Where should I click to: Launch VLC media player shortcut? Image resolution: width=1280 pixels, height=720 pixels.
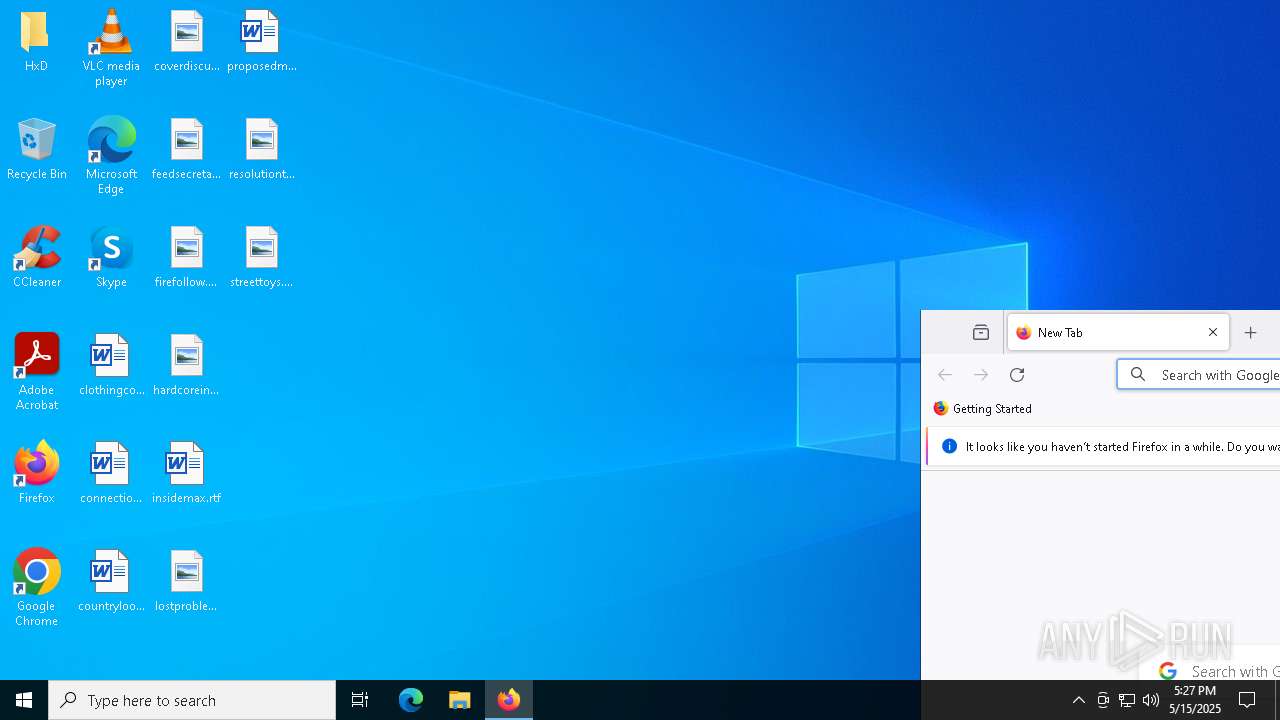111,47
